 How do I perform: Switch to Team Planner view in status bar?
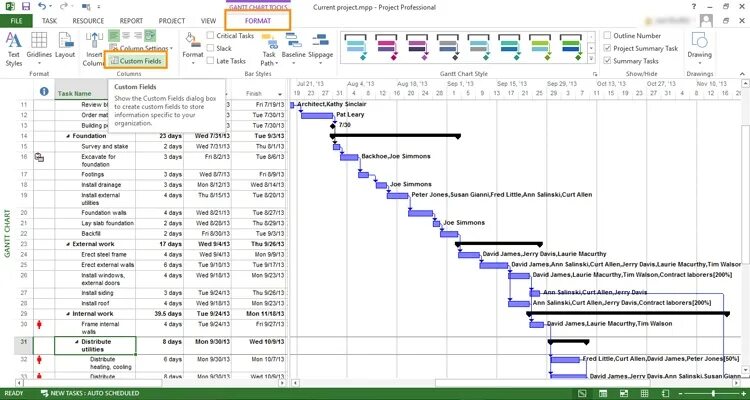click(624, 393)
